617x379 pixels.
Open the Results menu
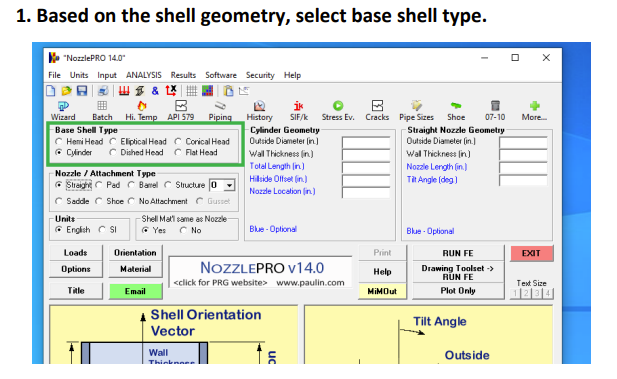[x=183, y=75]
